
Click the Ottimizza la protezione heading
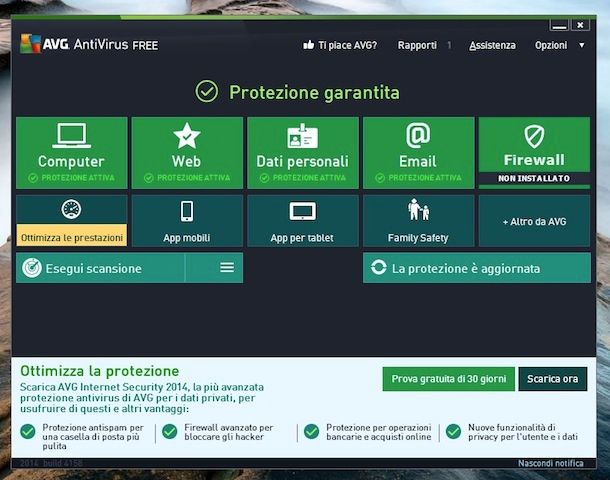100,371
